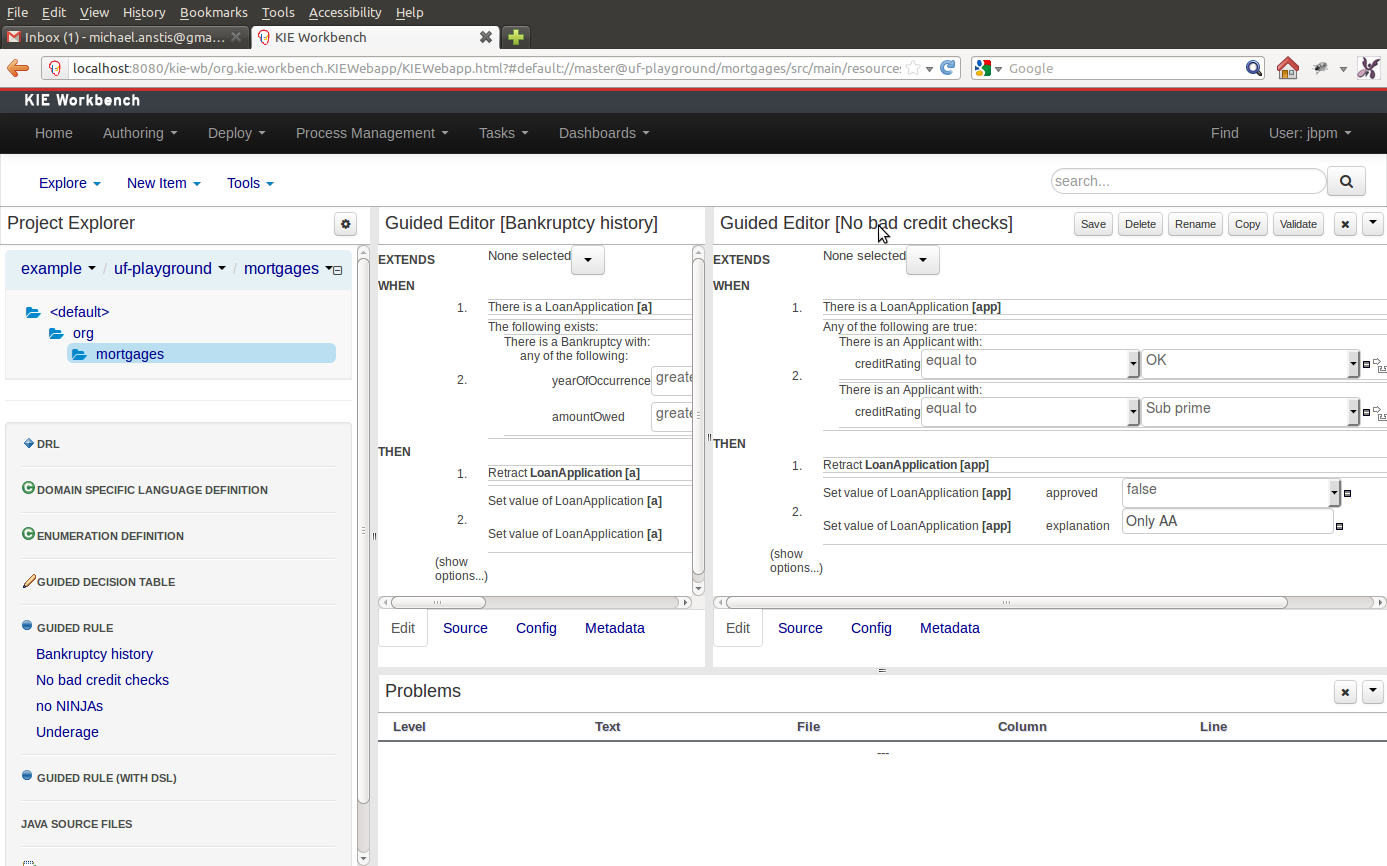
Task: Click the Project Explorer gear settings icon
Action: (346, 224)
